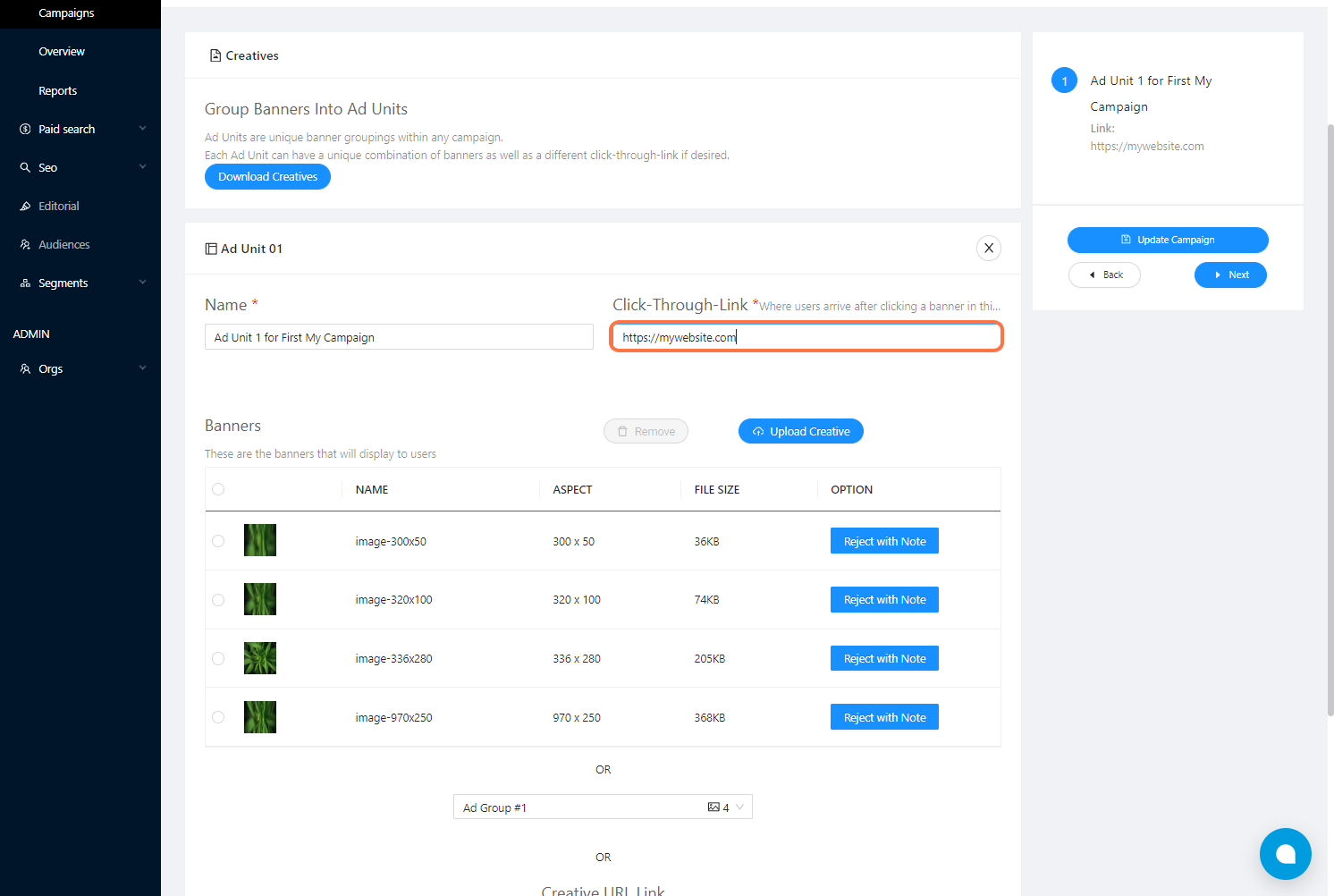Click the Click-Through-Link input field
Viewport: 1334px width, 896px height.
click(x=806, y=337)
